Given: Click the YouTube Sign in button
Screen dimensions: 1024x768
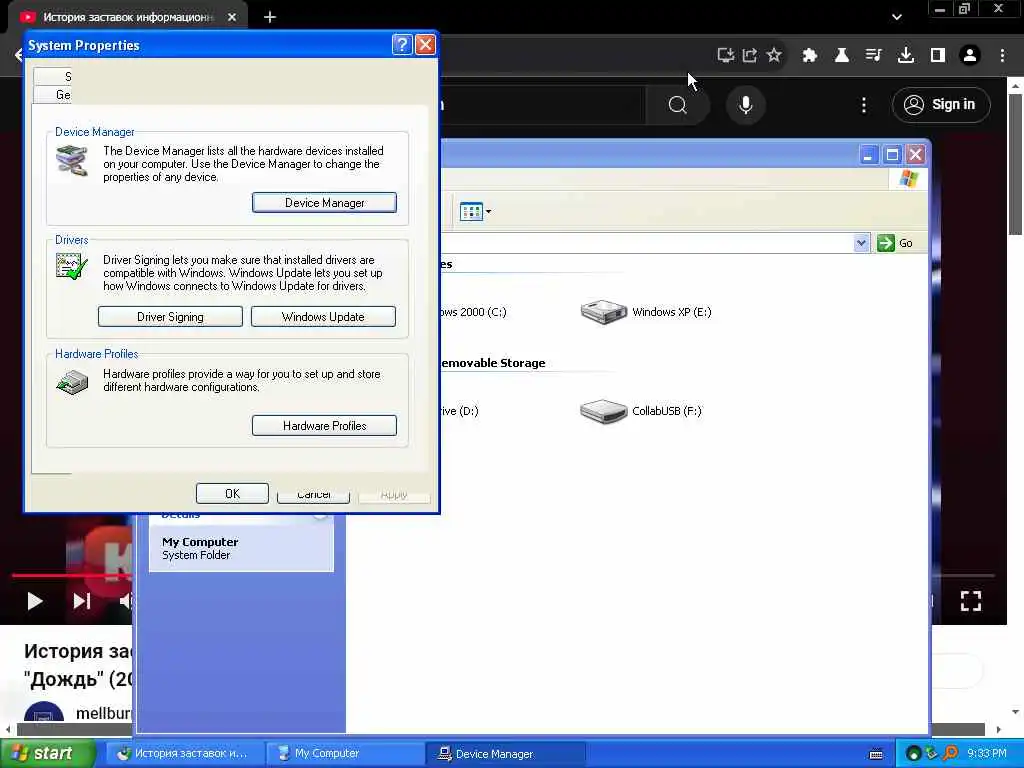Looking at the screenshot, I should pyautogui.click(x=941, y=104).
